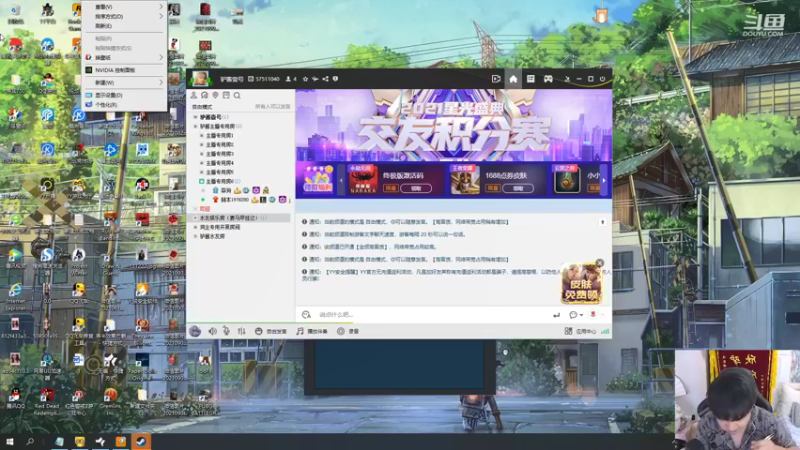Expand the 主播专用房1 room node

tap(202, 136)
